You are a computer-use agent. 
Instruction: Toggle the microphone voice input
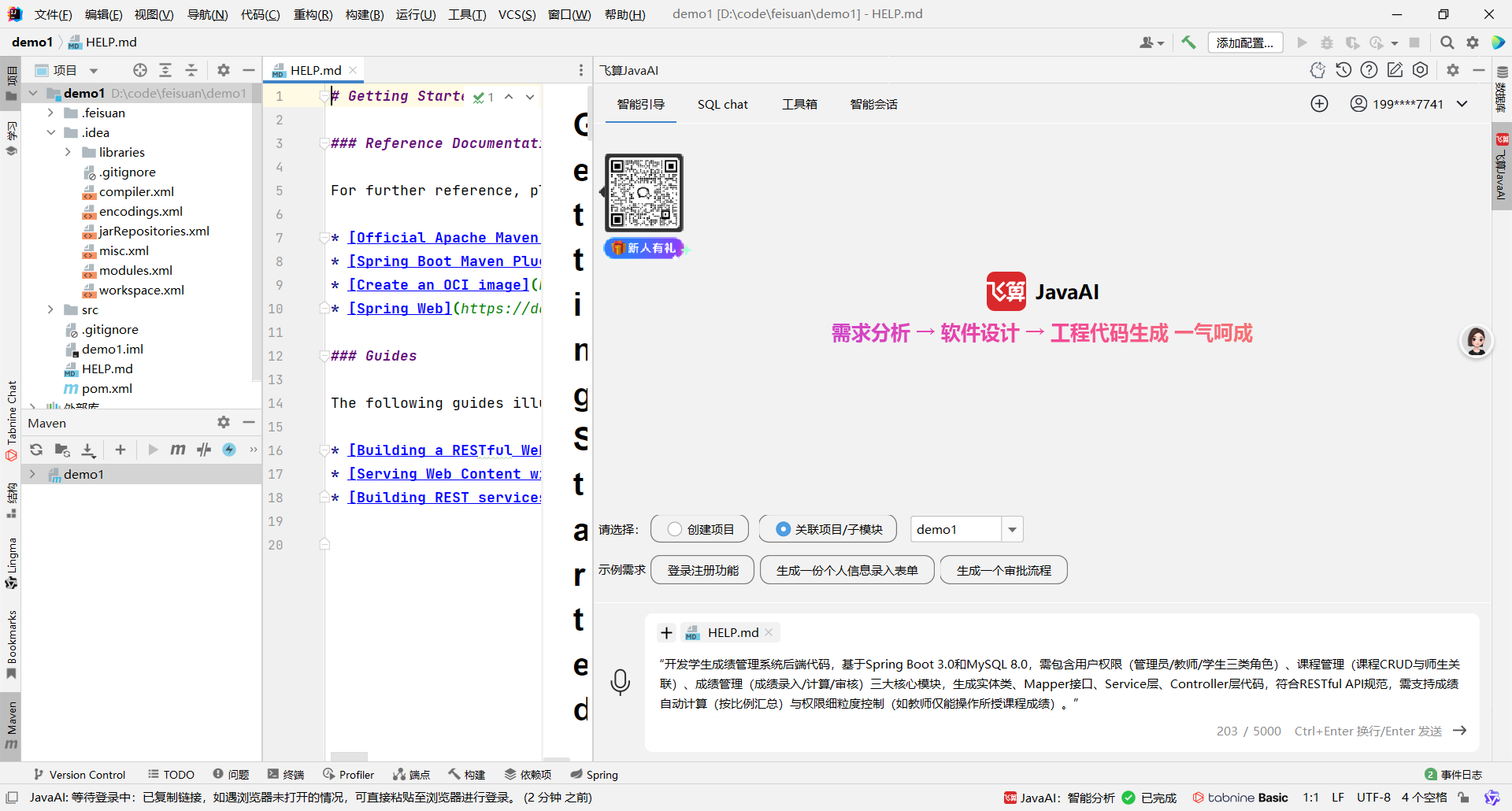pos(621,682)
